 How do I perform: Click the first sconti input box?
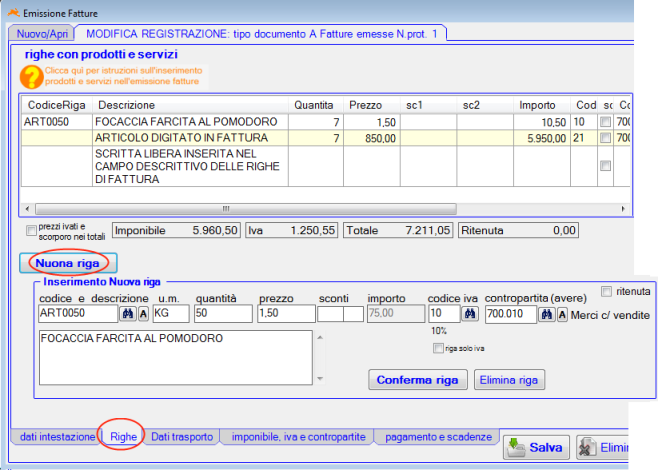(331, 314)
